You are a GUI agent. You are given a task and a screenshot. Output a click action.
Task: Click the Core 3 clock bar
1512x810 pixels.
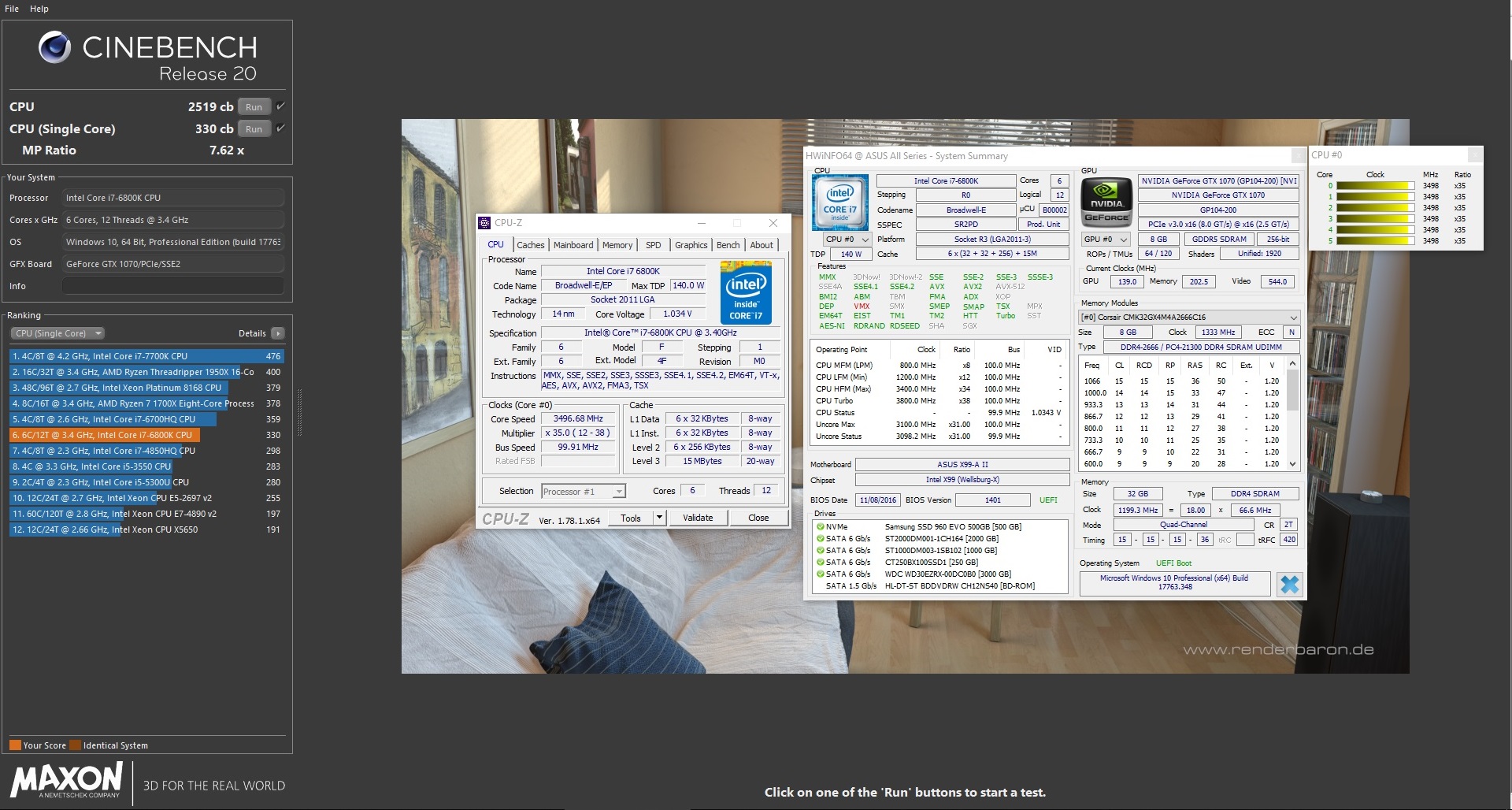[x=1374, y=219]
